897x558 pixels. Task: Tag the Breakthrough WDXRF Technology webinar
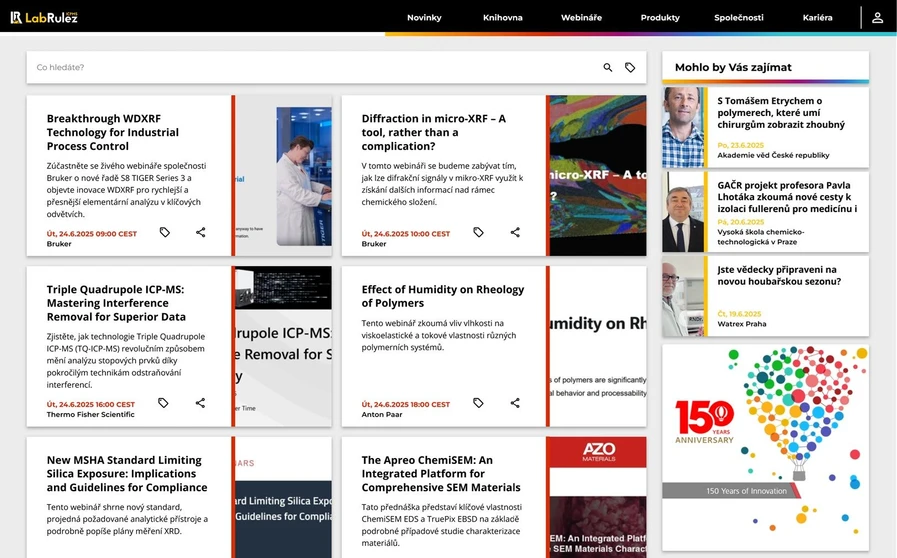[165, 232]
